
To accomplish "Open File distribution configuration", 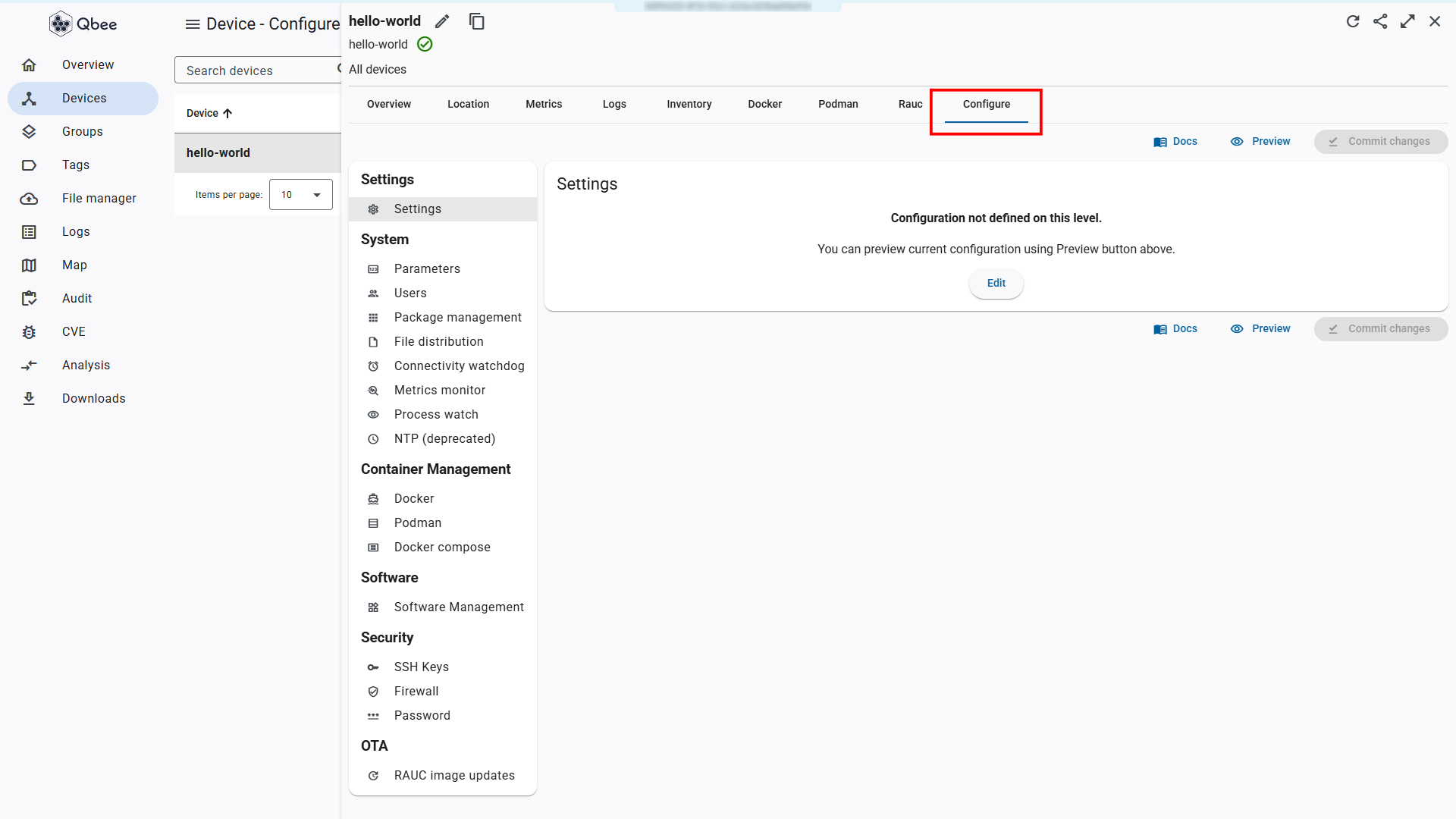I will (x=443, y=342).
